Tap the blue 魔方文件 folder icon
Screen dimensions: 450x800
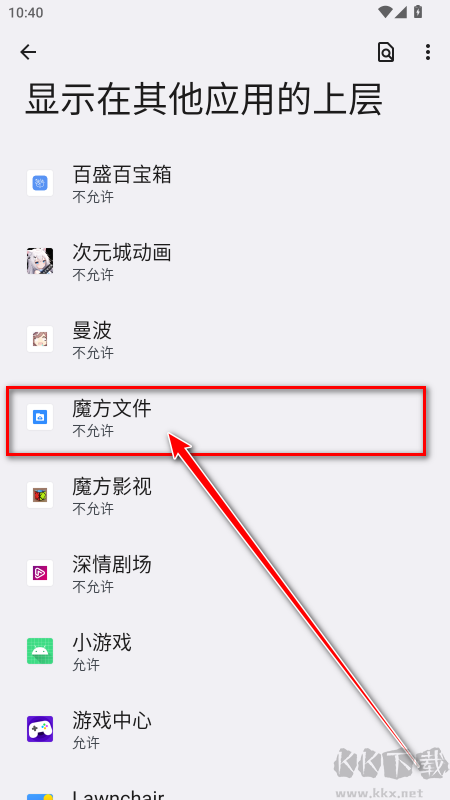click(40, 417)
